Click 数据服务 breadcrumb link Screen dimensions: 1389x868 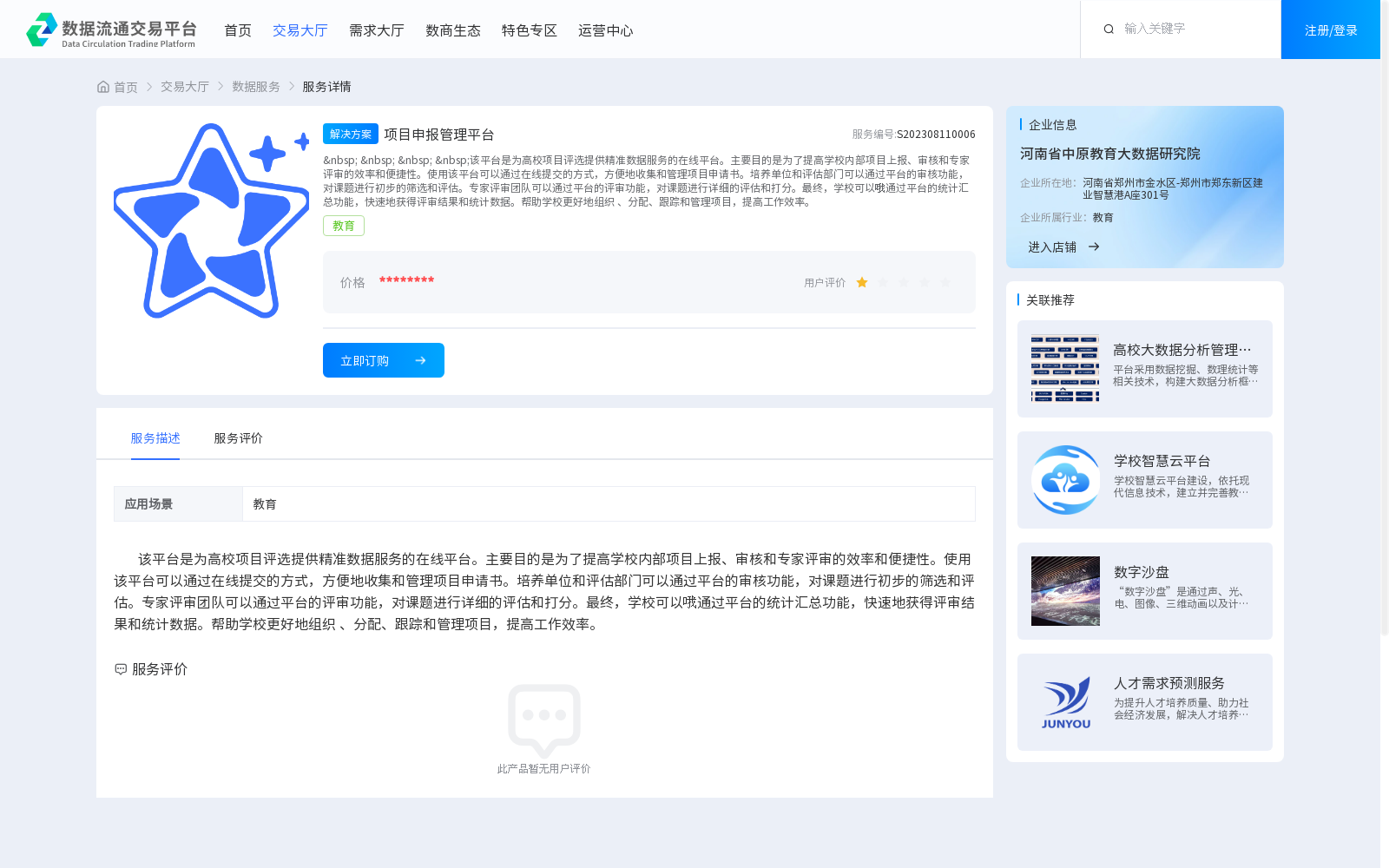(256, 87)
